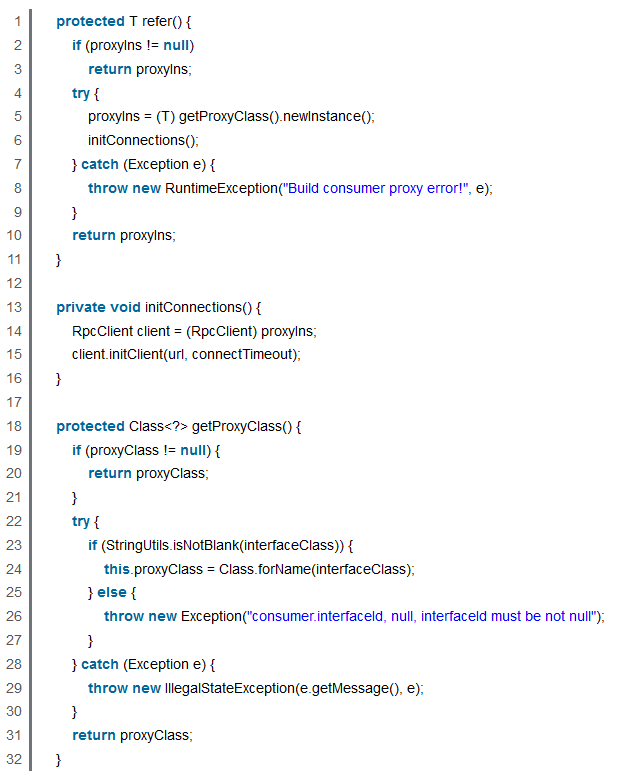Click 'return proxyClass;' on line 31
The width and height of the screenshot is (625, 783).
133,736
